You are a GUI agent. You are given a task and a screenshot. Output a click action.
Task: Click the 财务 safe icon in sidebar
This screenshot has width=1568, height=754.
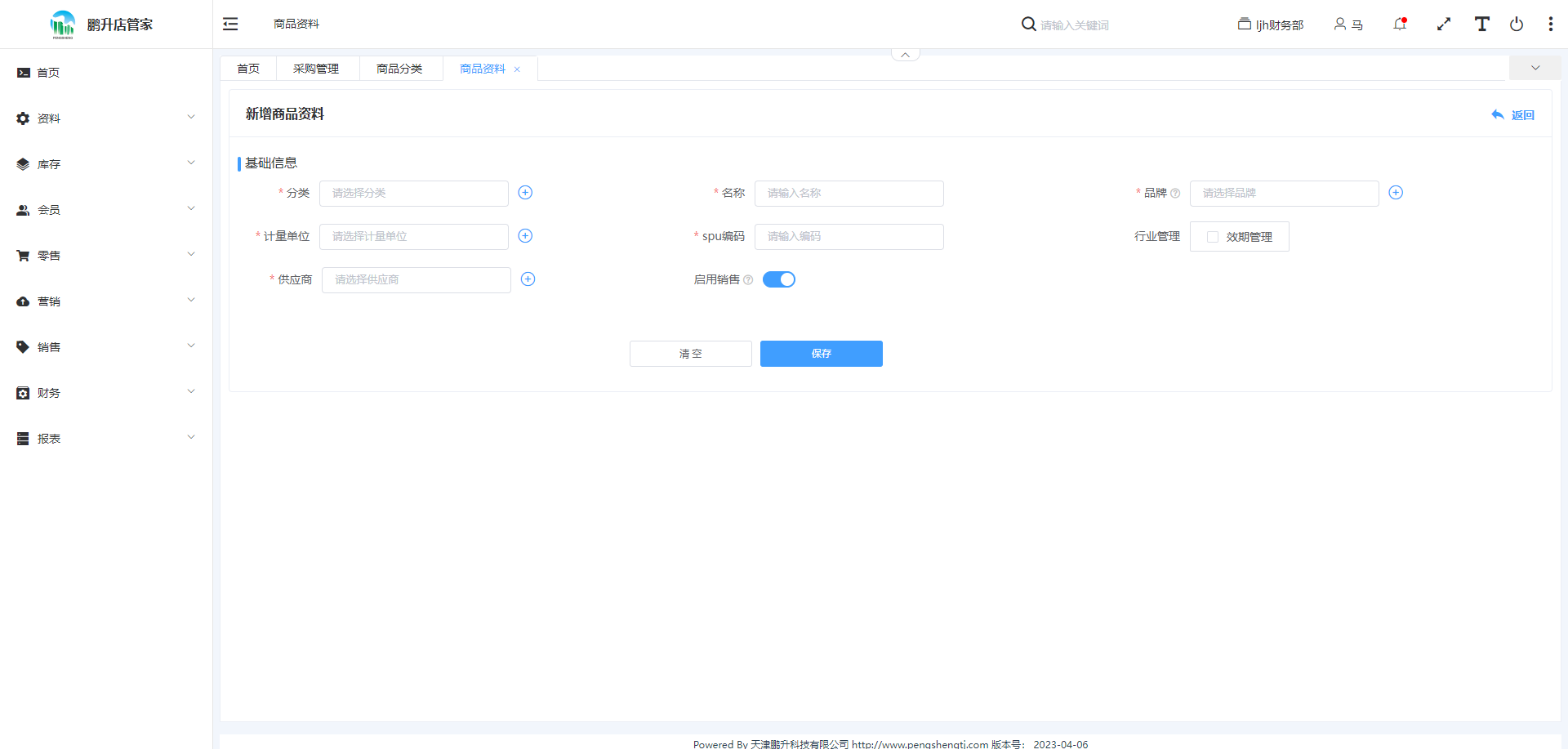tap(23, 393)
